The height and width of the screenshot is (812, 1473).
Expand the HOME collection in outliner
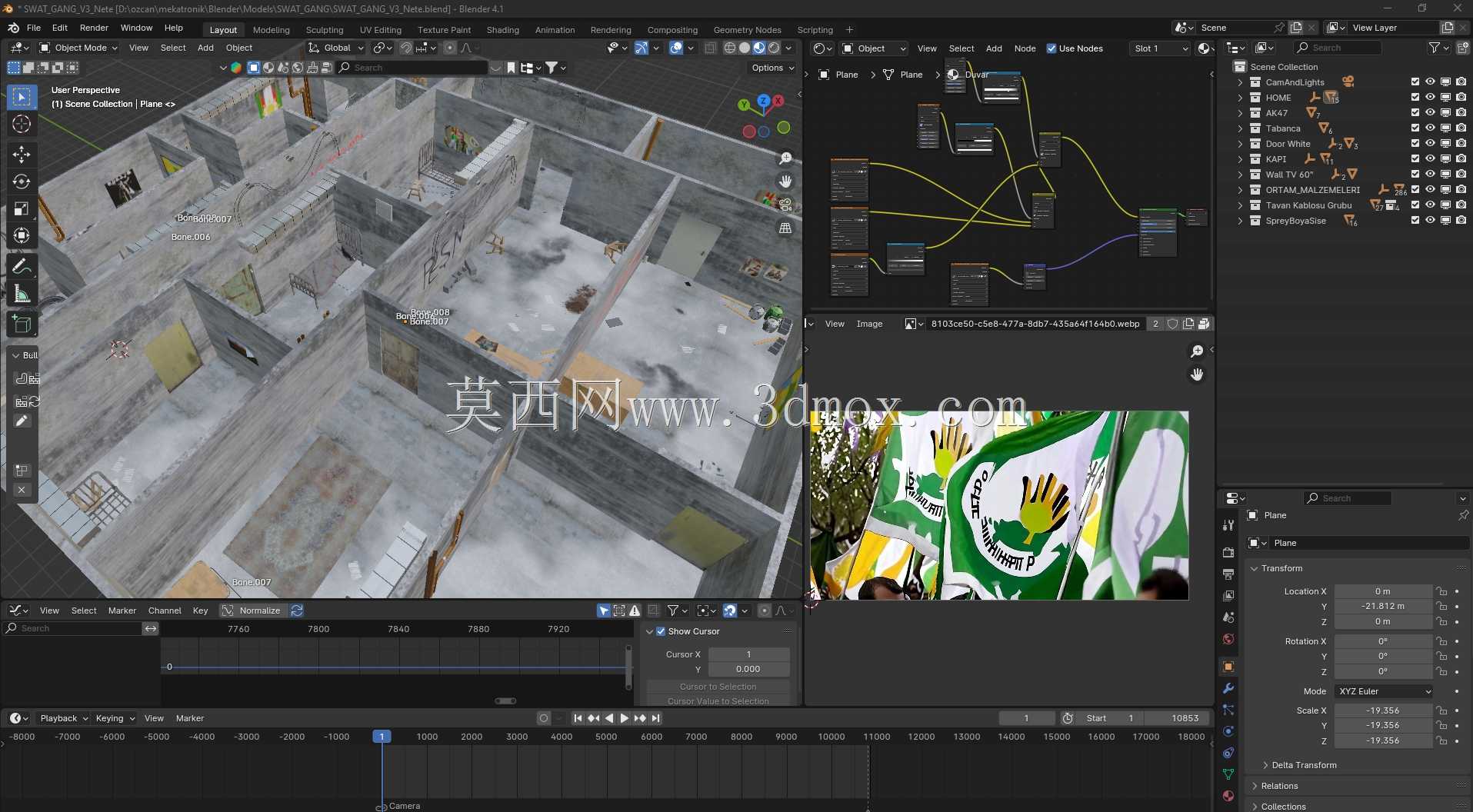tap(1240, 98)
